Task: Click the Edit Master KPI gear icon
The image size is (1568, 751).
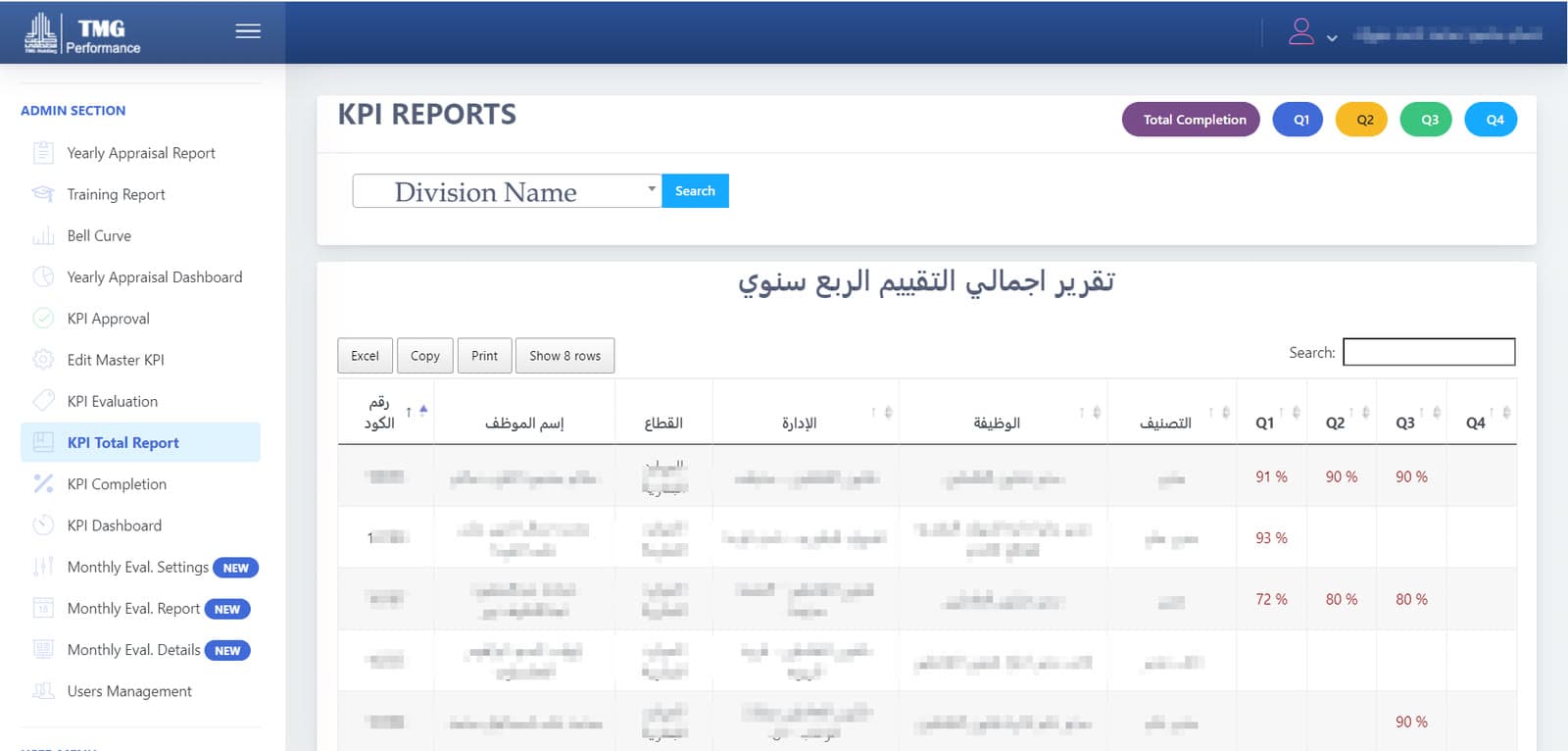Action: 43,359
